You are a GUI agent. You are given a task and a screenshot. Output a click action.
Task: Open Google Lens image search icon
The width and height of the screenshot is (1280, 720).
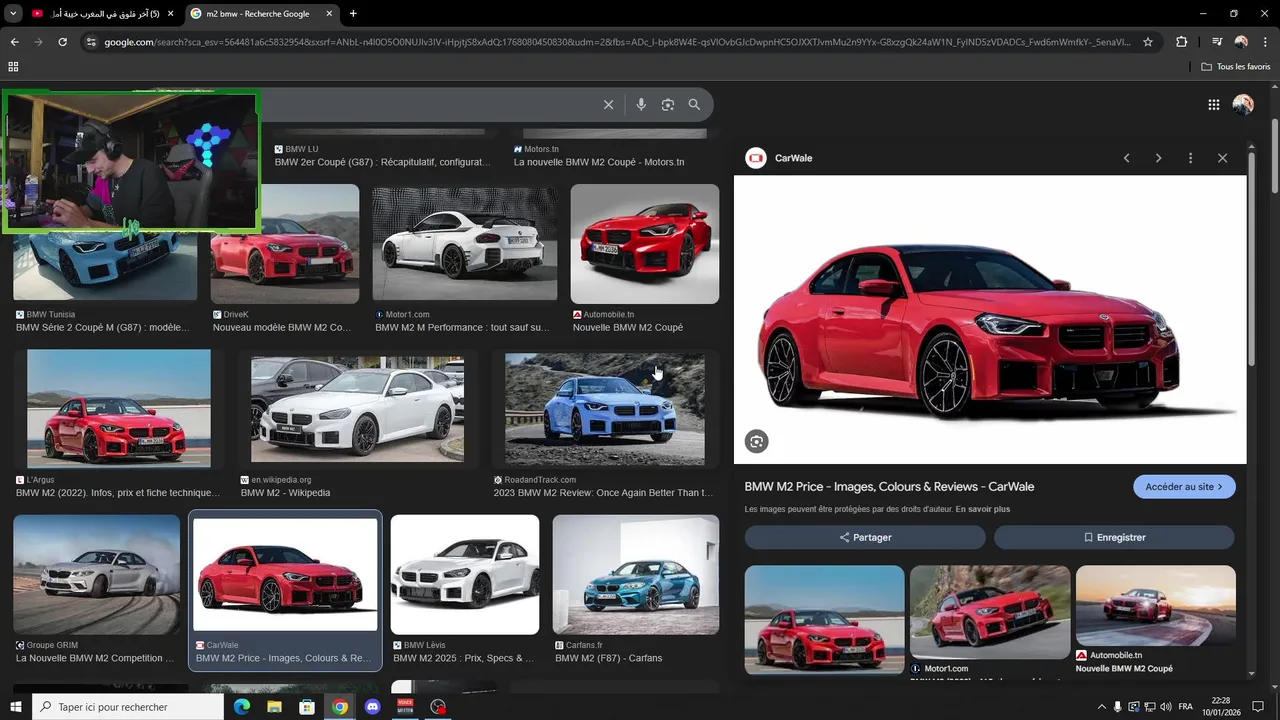pos(668,105)
